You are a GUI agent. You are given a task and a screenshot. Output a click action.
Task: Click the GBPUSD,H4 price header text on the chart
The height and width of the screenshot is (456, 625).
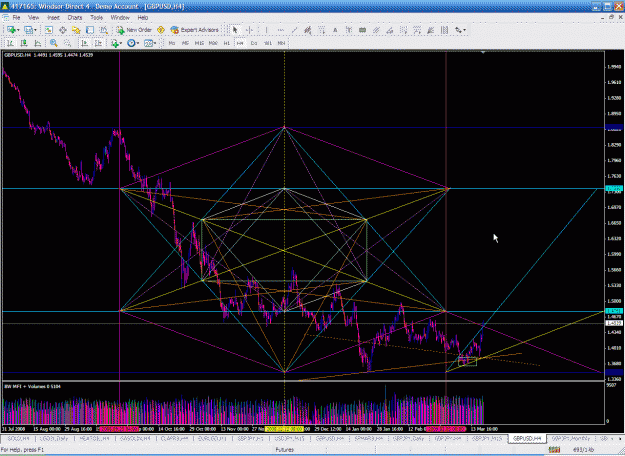(x=48, y=55)
